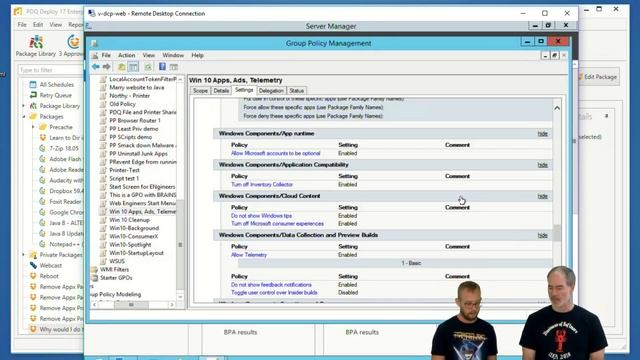Click the Package Library icon in the PDQ toolbar
The image size is (640, 360).
pyautogui.click(x=36, y=42)
